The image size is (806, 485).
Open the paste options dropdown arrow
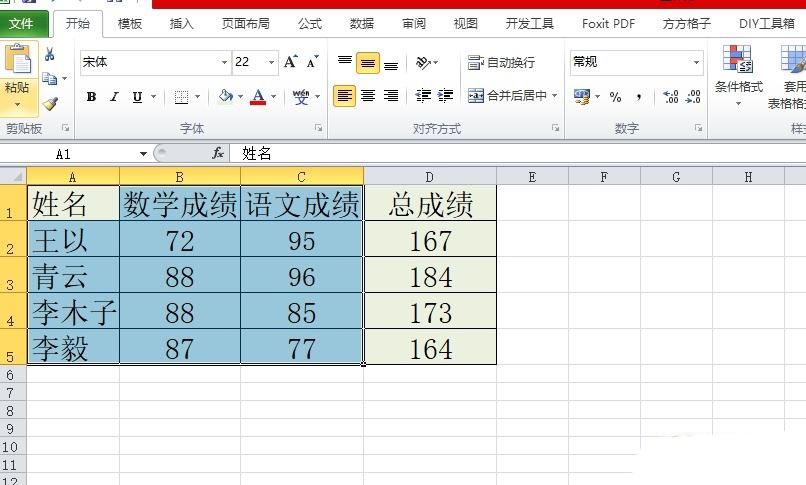pyautogui.click(x=17, y=104)
